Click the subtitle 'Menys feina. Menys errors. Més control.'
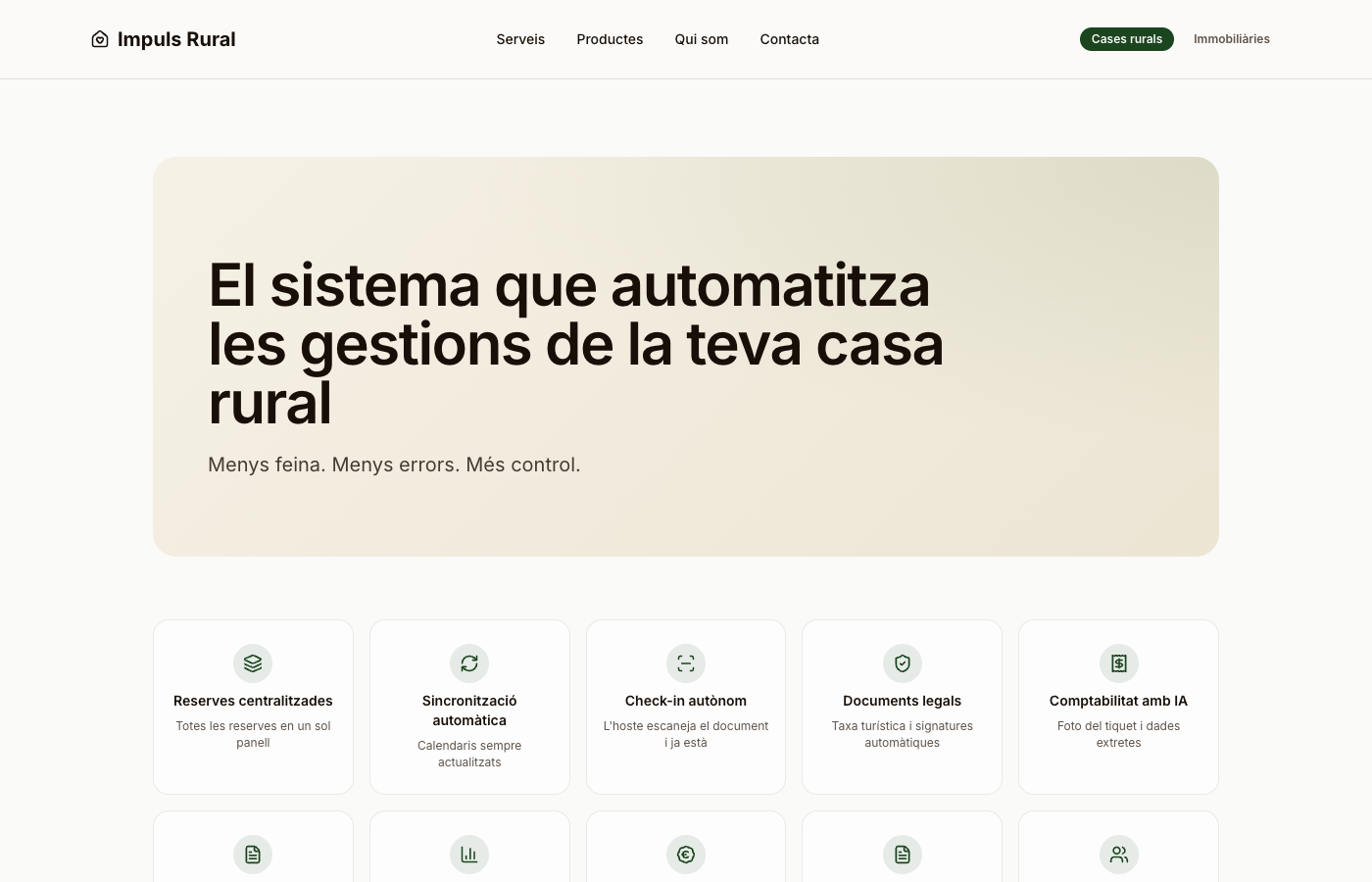This screenshot has width=1372, height=882. coord(394,465)
